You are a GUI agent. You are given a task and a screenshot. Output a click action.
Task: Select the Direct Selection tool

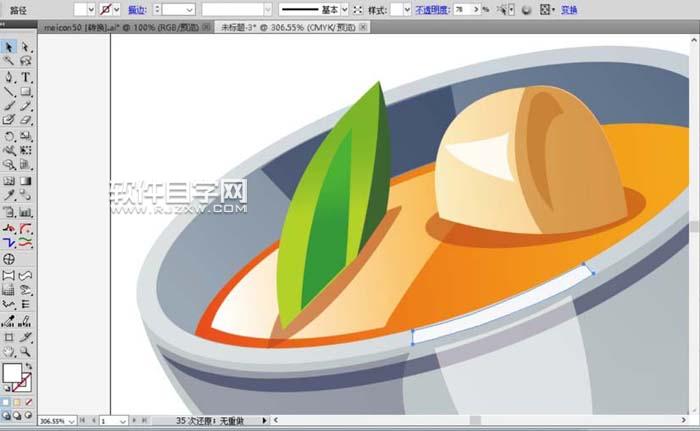click(x=26, y=47)
